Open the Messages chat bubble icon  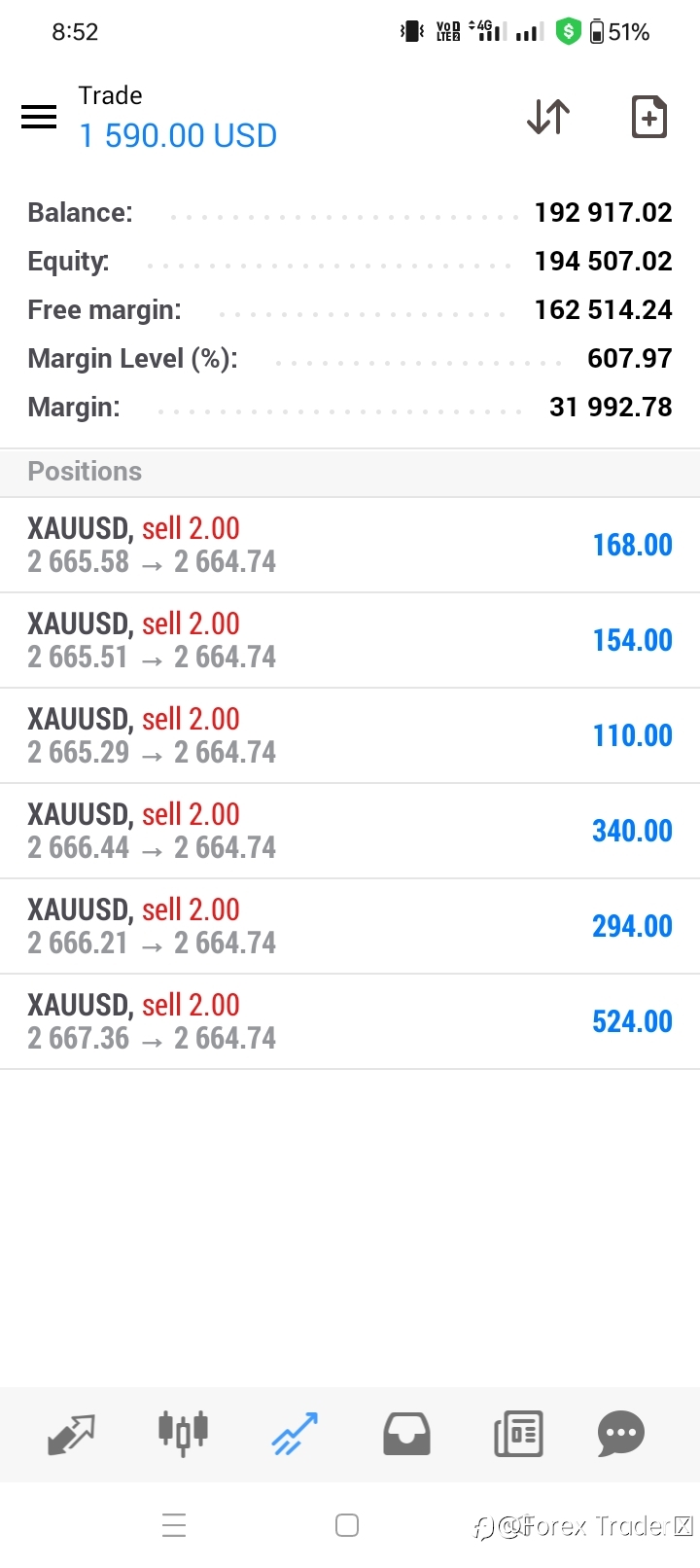621,1434
